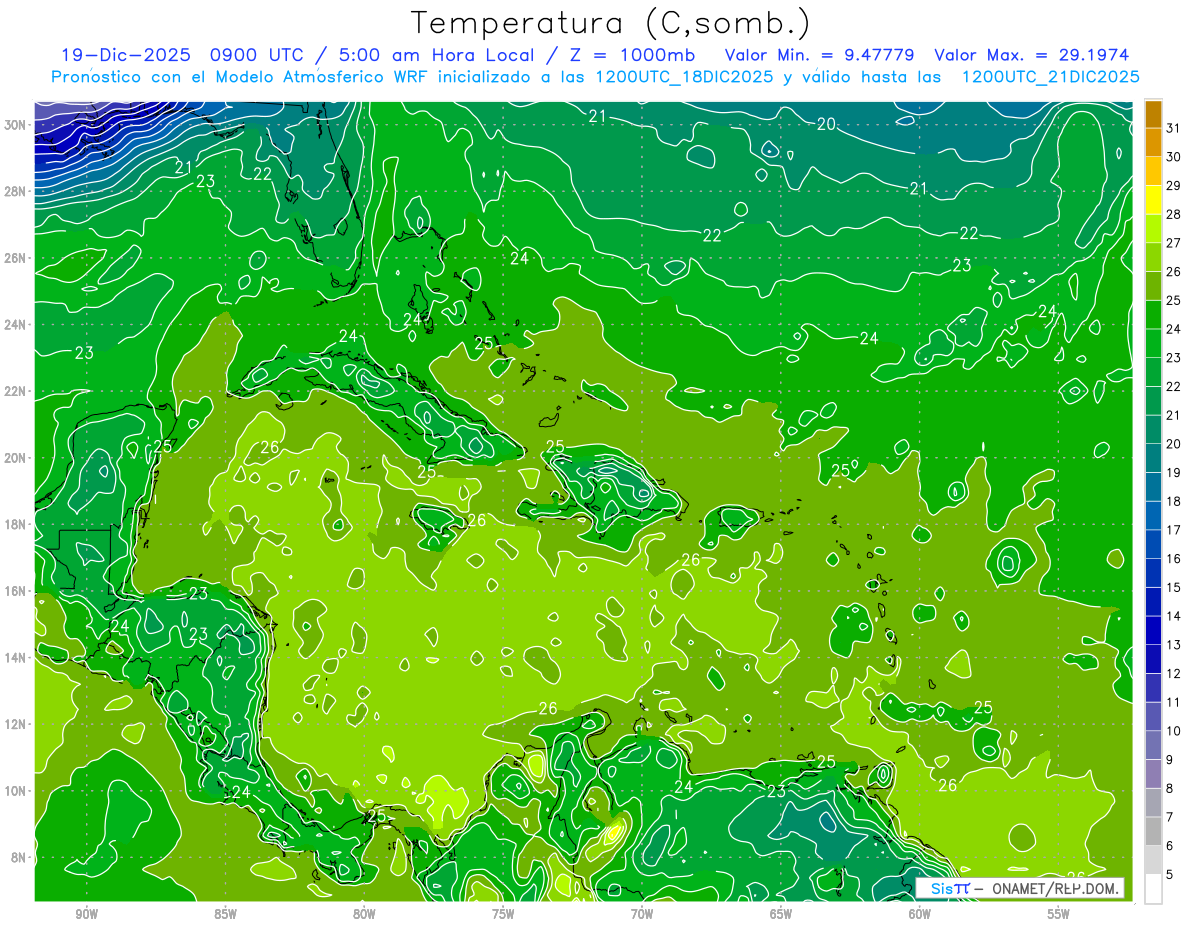
Task: Click lime color bar segment between 26 and 27
Action: click(1153, 258)
